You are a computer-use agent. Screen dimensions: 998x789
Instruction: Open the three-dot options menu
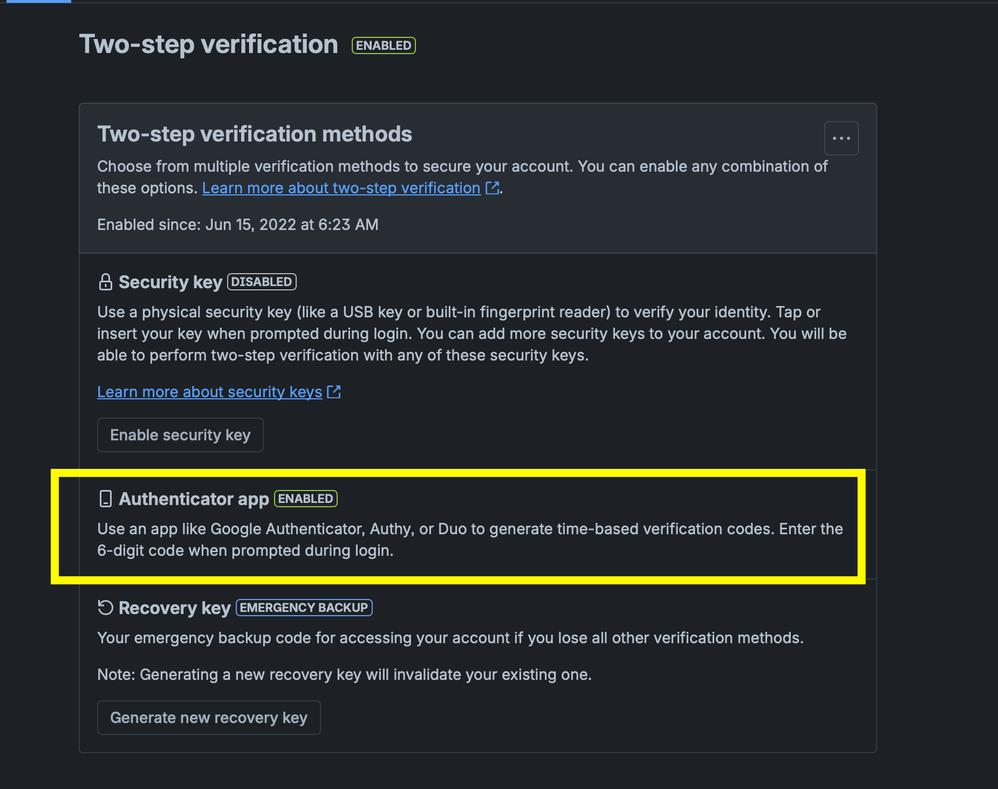841,138
